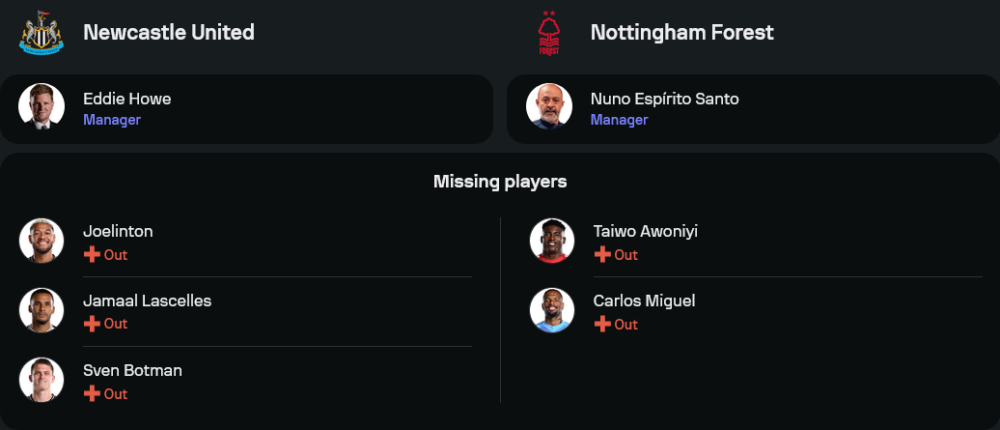Image resolution: width=1000 pixels, height=430 pixels.
Task: Click the Nottingham Forest club crest
Action: click(x=548, y=33)
